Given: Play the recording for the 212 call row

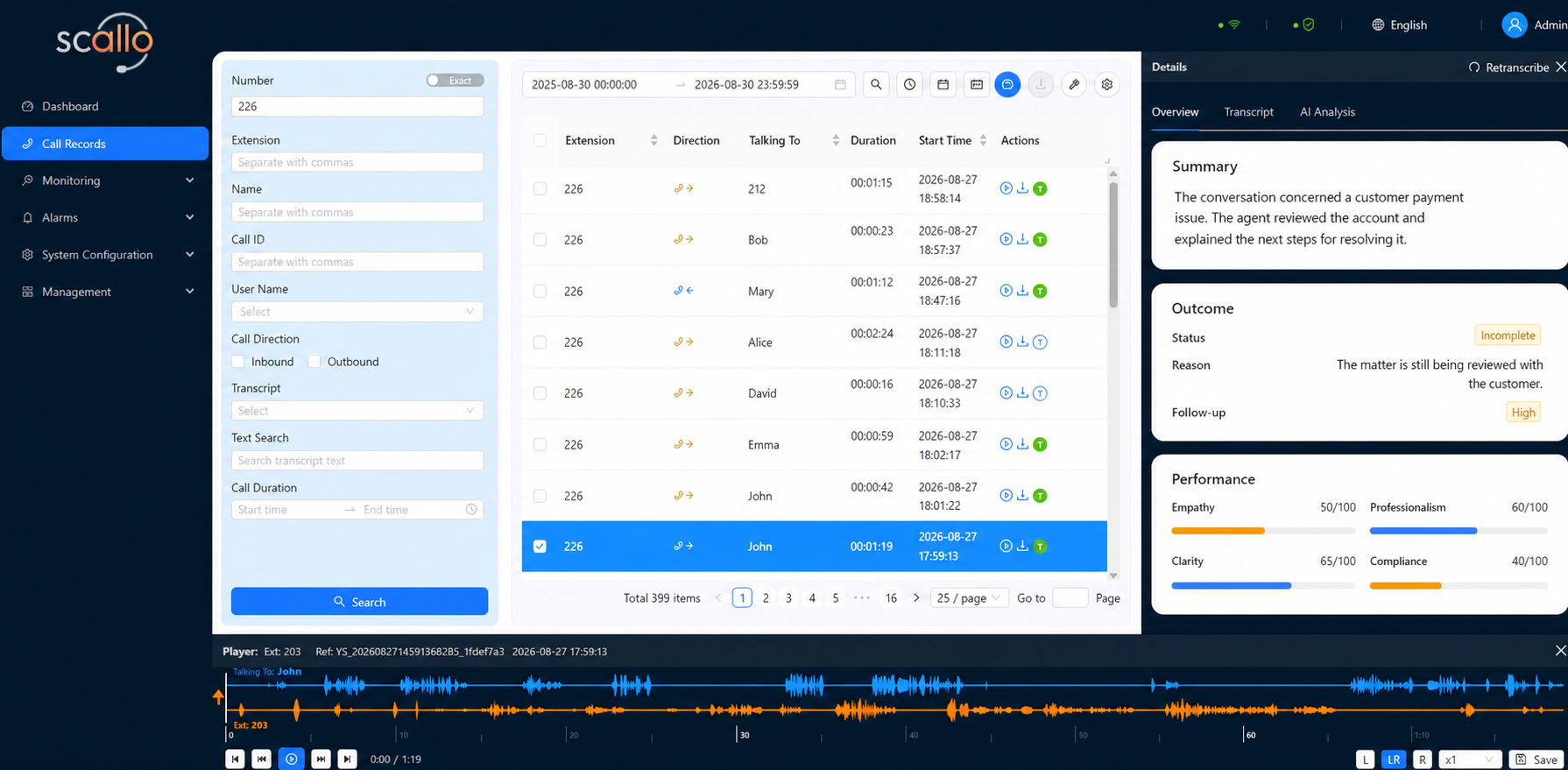Looking at the screenshot, I should (x=1006, y=188).
